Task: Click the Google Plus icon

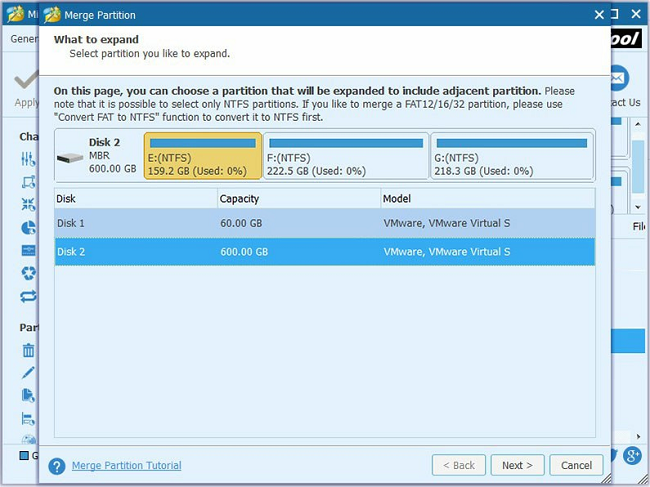Action: [x=632, y=456]
